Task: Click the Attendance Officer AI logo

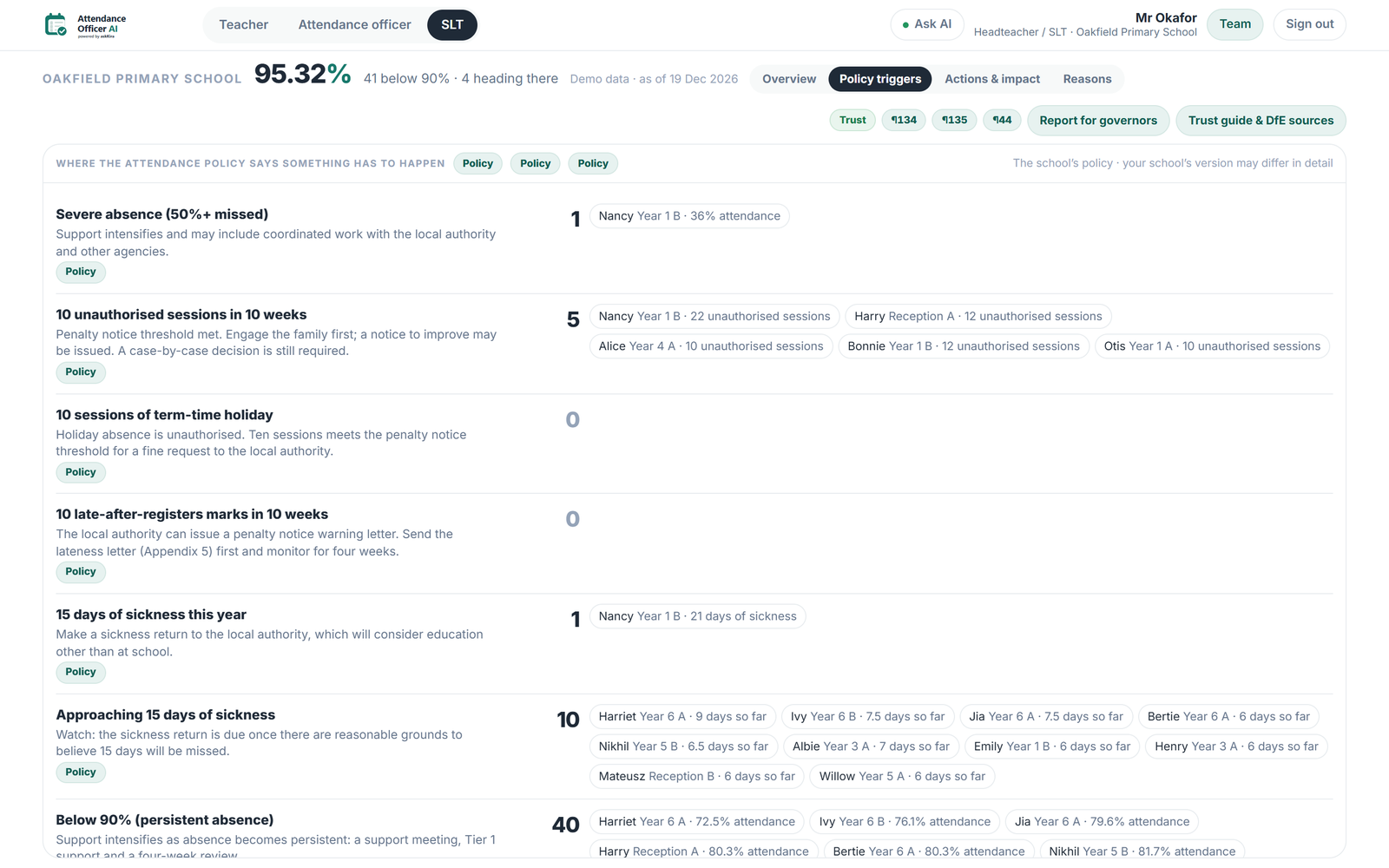Action: (x=85, y=24)
